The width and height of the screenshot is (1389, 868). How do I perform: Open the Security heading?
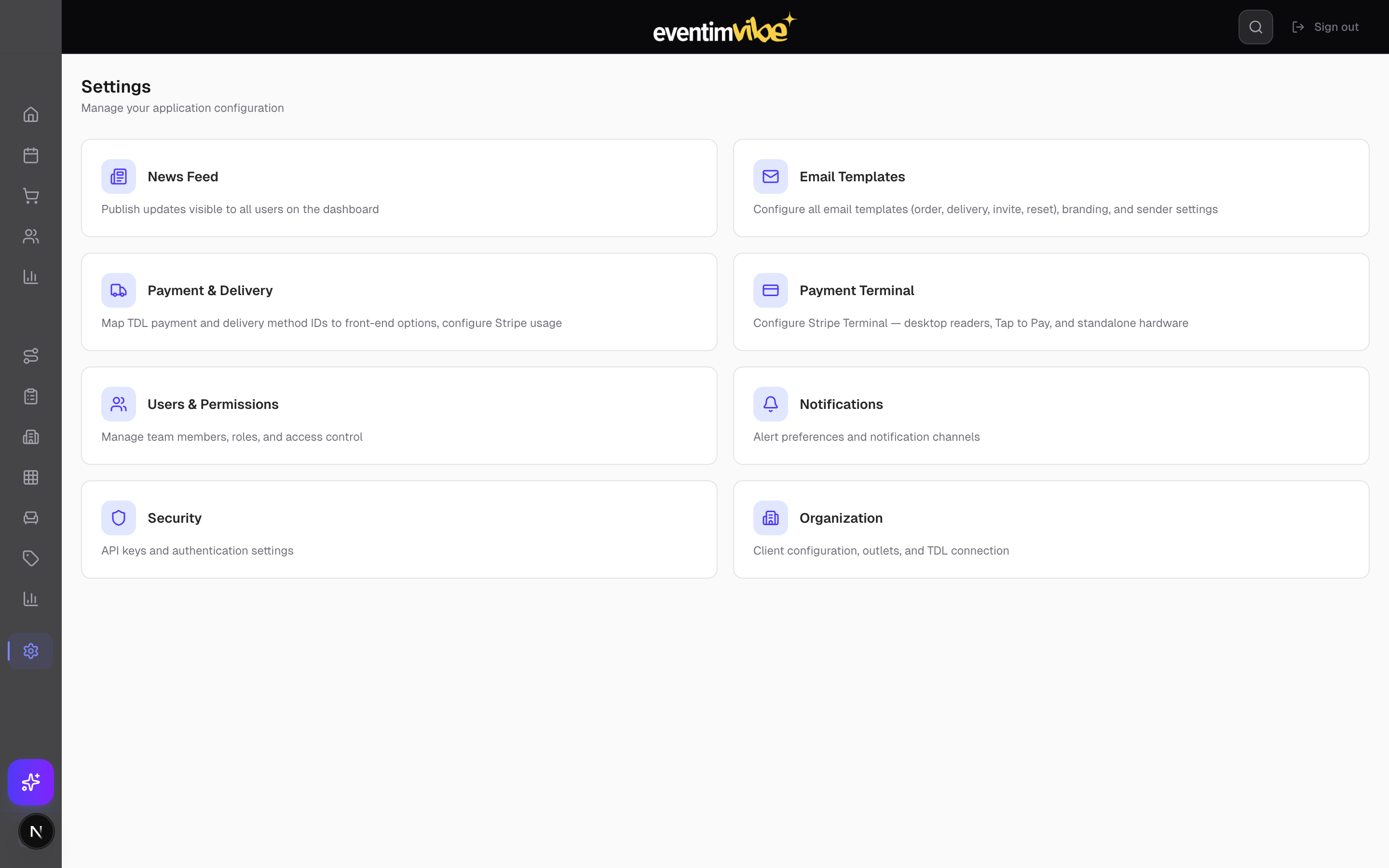(175, 518)
